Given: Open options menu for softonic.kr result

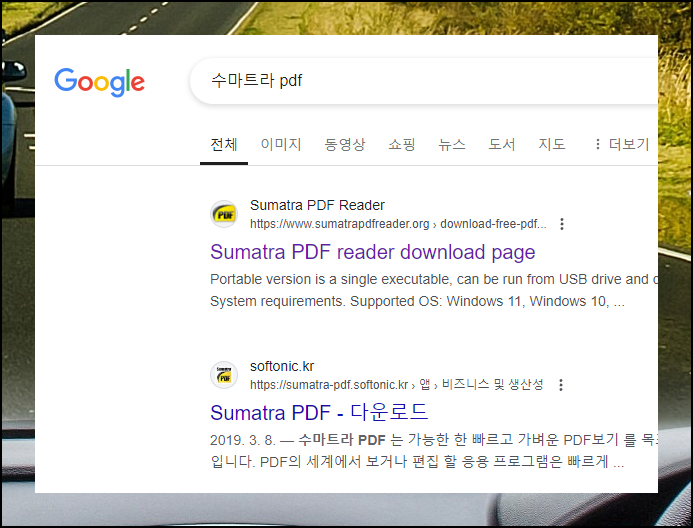Looking at the screenshot, I should pyautogui.click(x=561, y=385).
